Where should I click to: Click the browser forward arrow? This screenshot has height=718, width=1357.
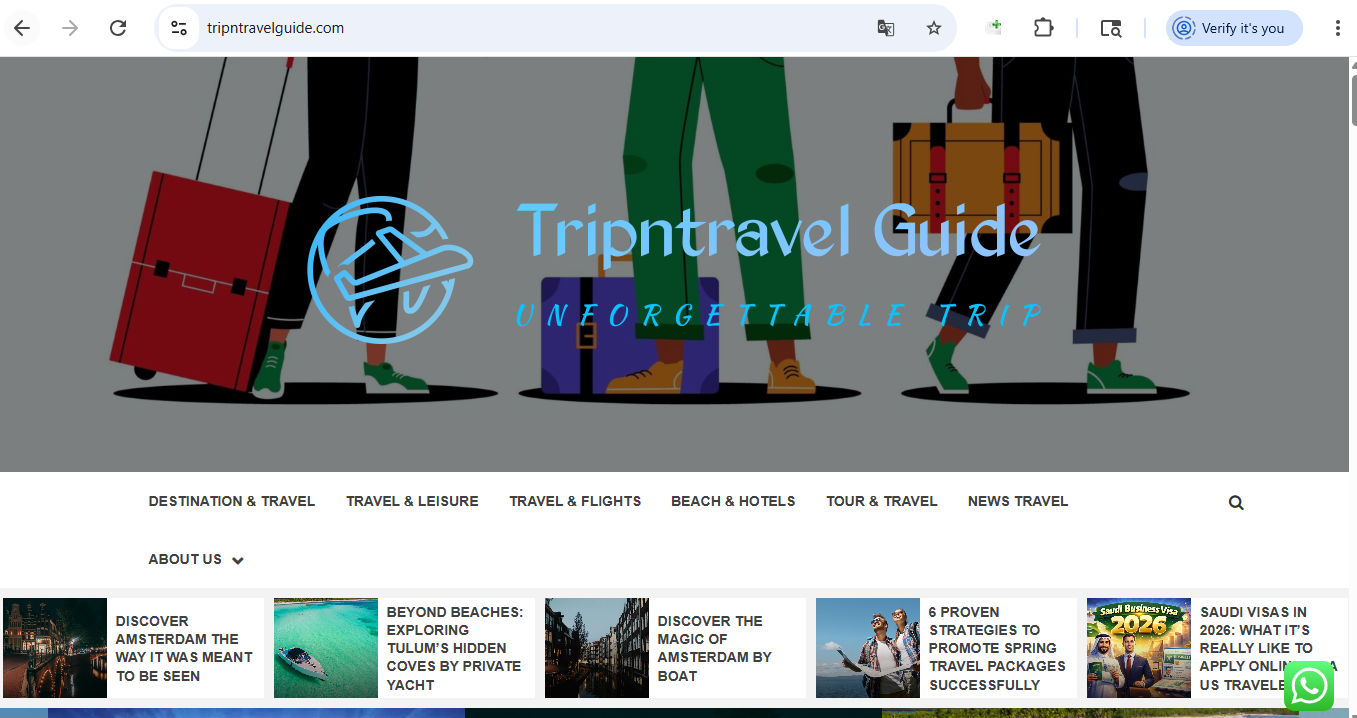pyautogui.click(x=70, y=28)
